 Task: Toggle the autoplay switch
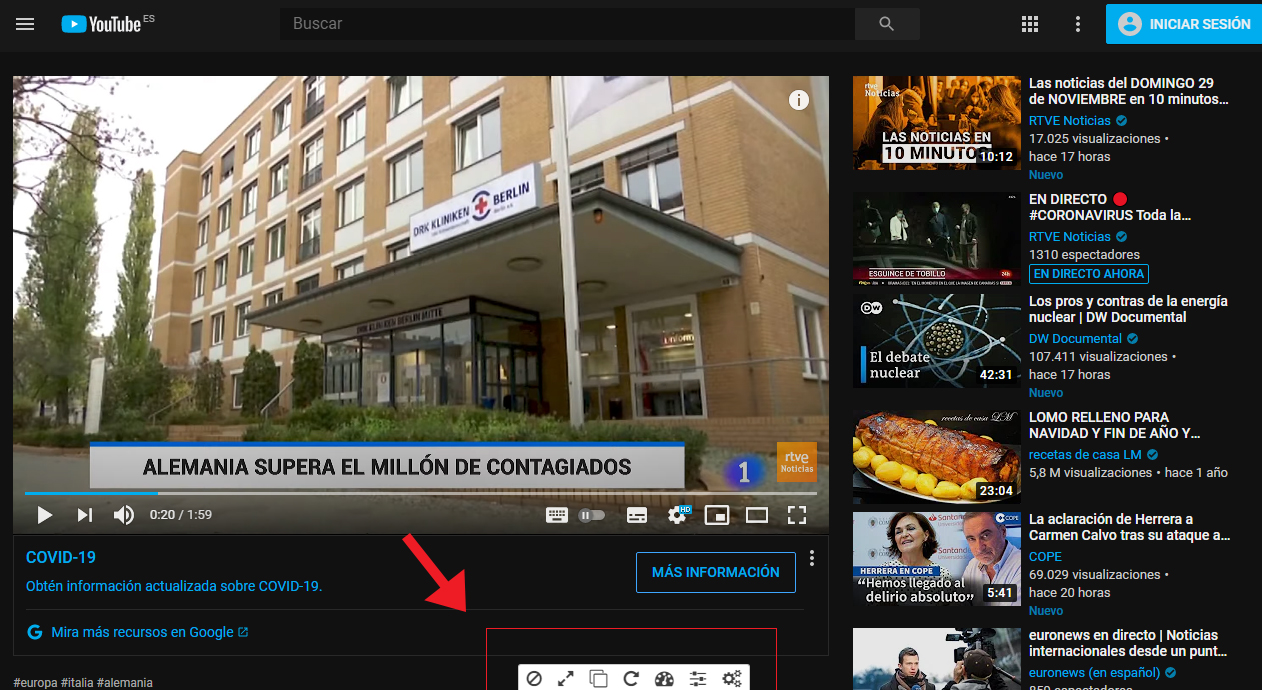[x=592, y=515]
